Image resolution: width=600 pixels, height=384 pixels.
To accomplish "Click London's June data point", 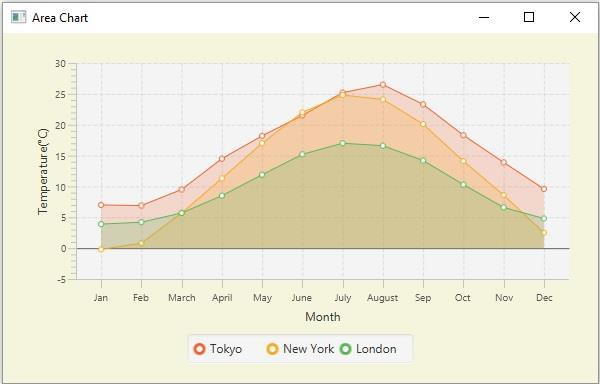I will click(302, 155).
